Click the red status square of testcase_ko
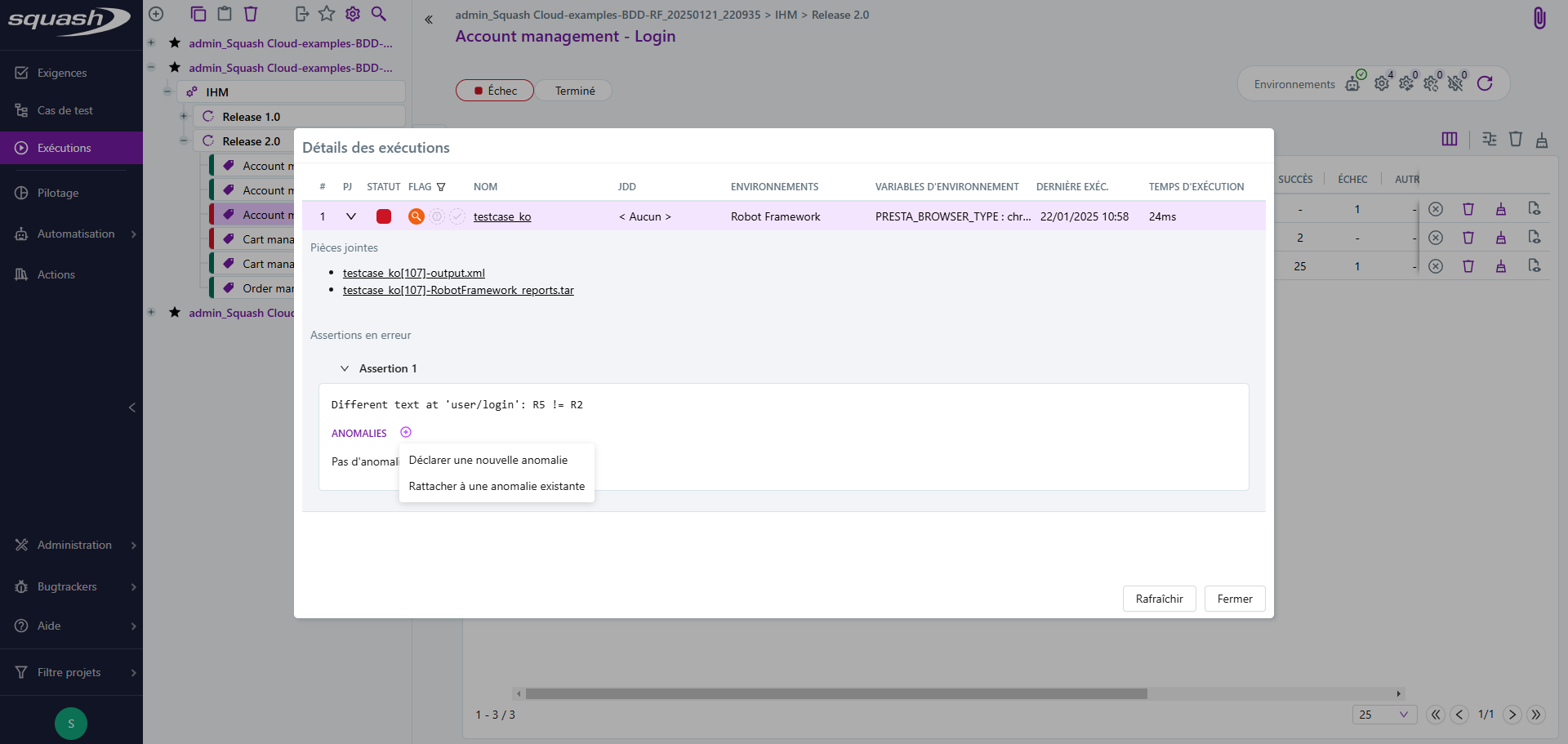 [x=385, y=216]
